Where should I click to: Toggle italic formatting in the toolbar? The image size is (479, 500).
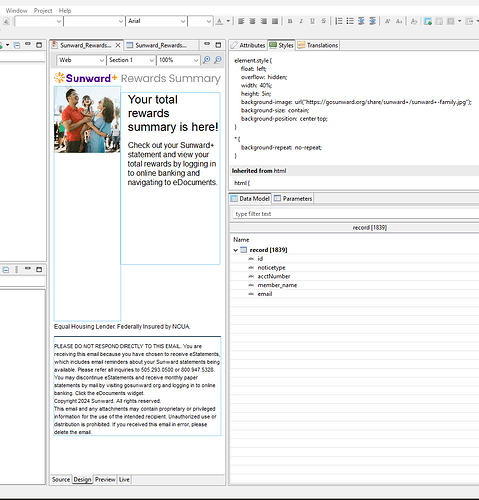[301, 21]
